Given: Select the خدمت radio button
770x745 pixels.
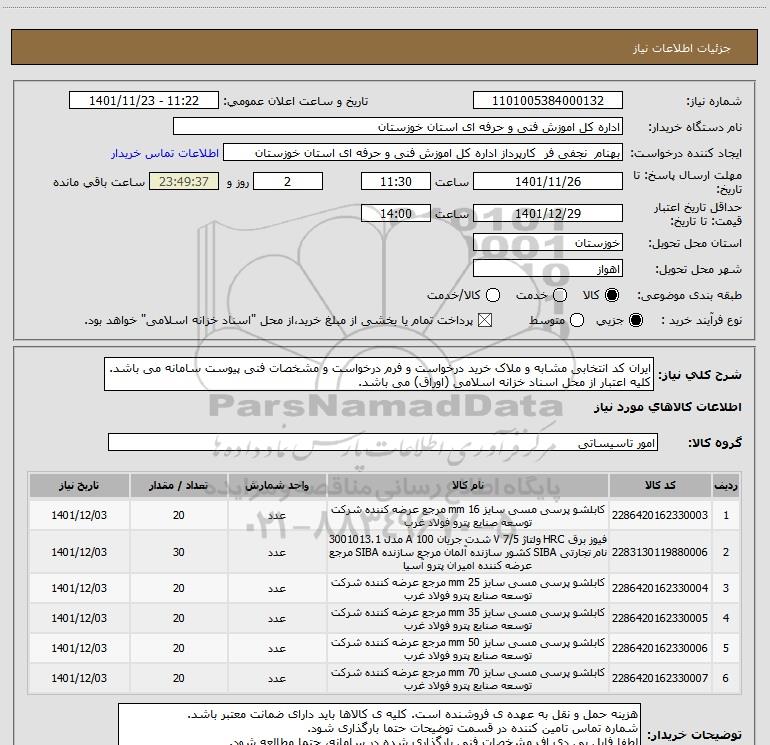Looking at the screenshot, I should tap(560, 295).
